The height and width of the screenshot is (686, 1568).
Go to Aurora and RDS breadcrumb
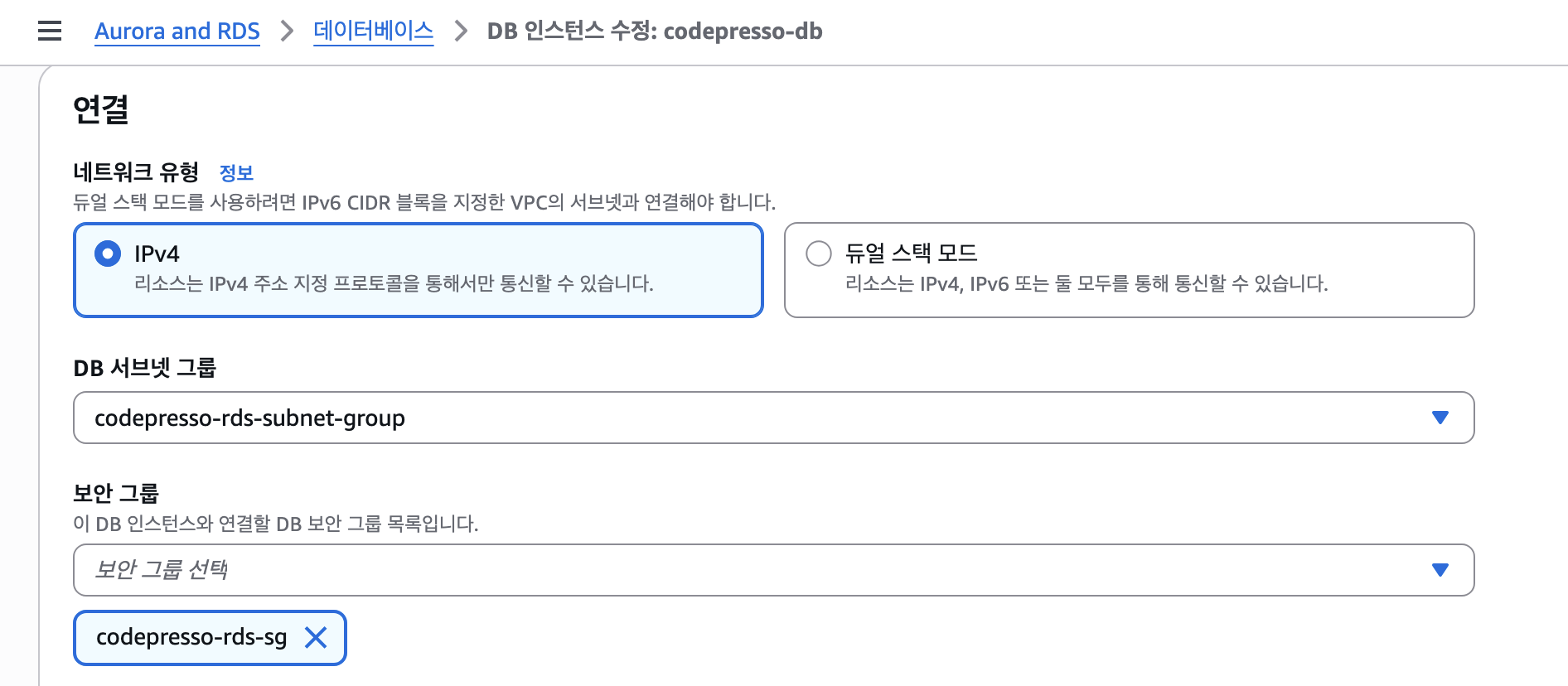point(177,31)
